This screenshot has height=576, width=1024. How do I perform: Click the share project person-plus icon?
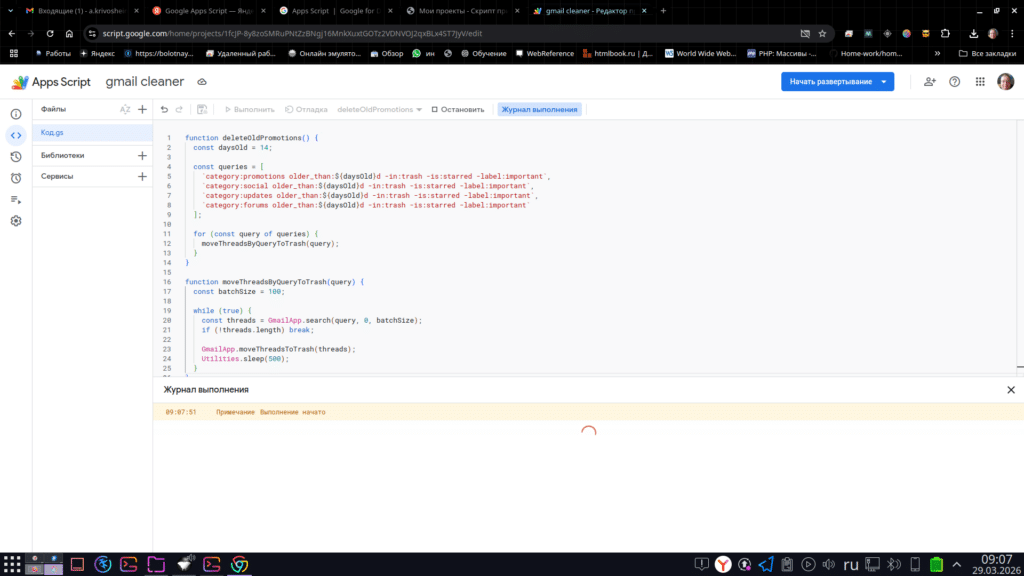point(930,82)
